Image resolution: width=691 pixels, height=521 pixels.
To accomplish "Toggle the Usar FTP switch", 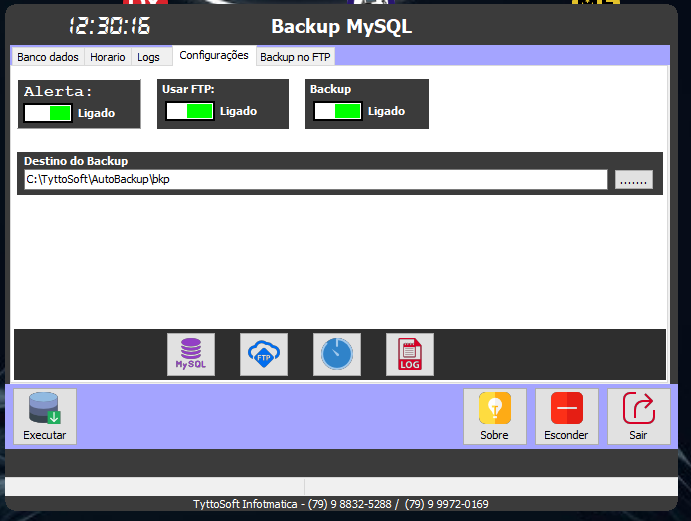I will 189,111.
